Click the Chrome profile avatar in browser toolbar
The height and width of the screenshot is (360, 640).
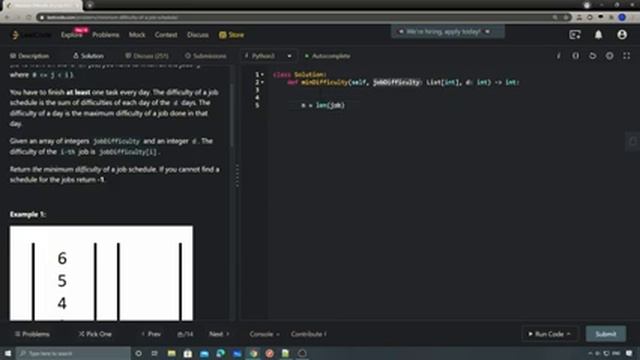point(622,18)
